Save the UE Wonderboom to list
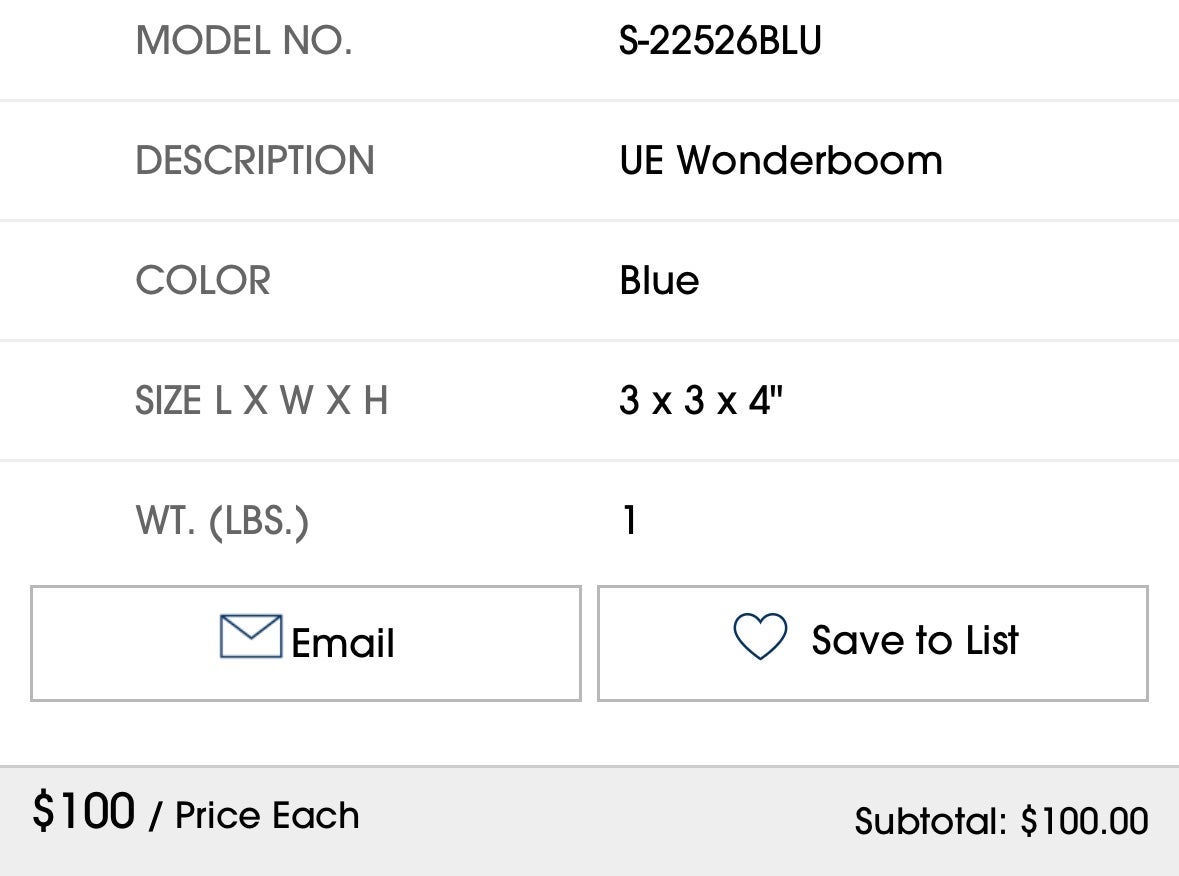 [873, 644]
